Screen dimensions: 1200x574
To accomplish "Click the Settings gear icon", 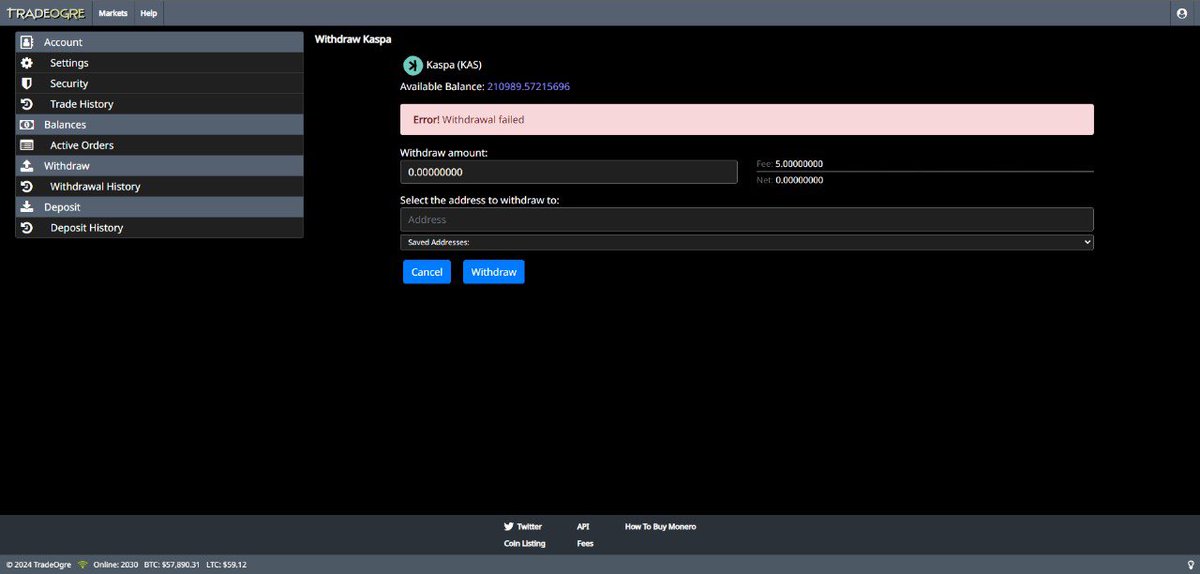I will (27, 63).
